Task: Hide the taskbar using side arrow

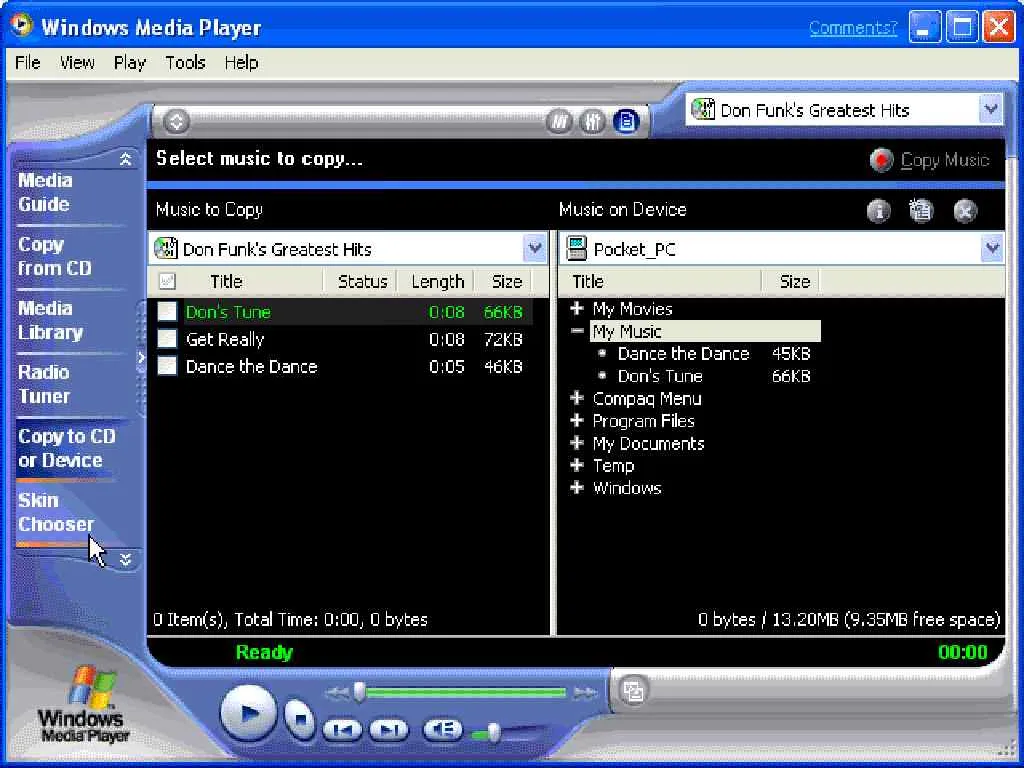Action: click(141, 358)
